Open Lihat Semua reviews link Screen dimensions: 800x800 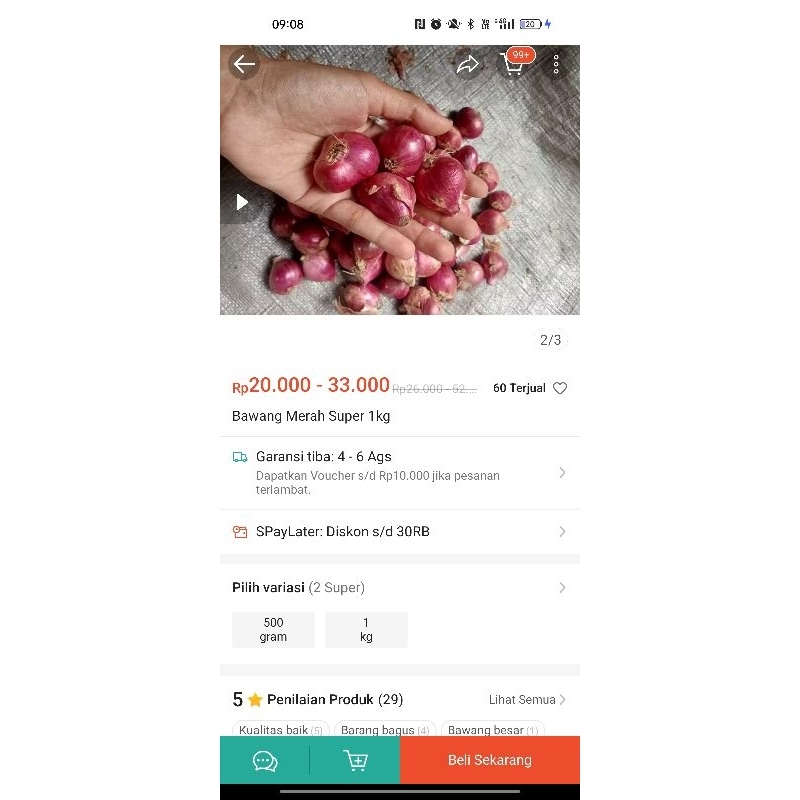point(527,700)
